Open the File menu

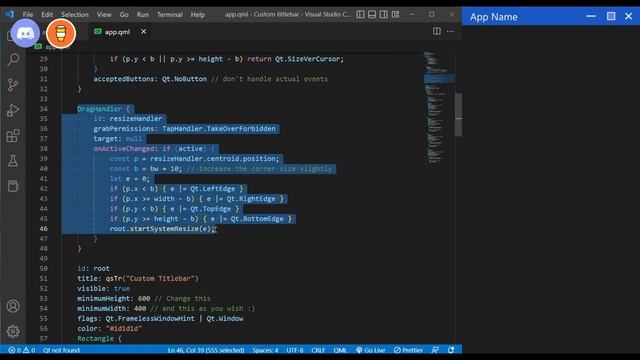click(x=28, y=14)
